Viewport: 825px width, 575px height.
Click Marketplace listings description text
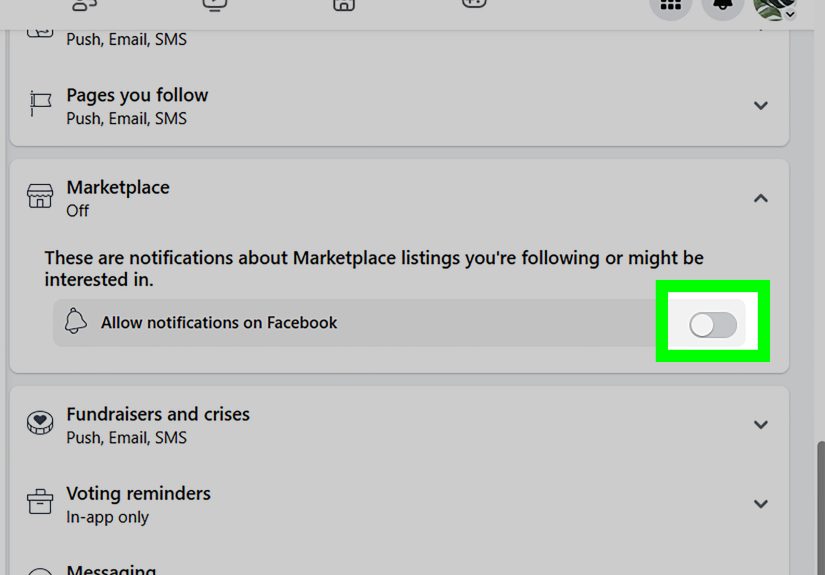(x=374, y=268)
